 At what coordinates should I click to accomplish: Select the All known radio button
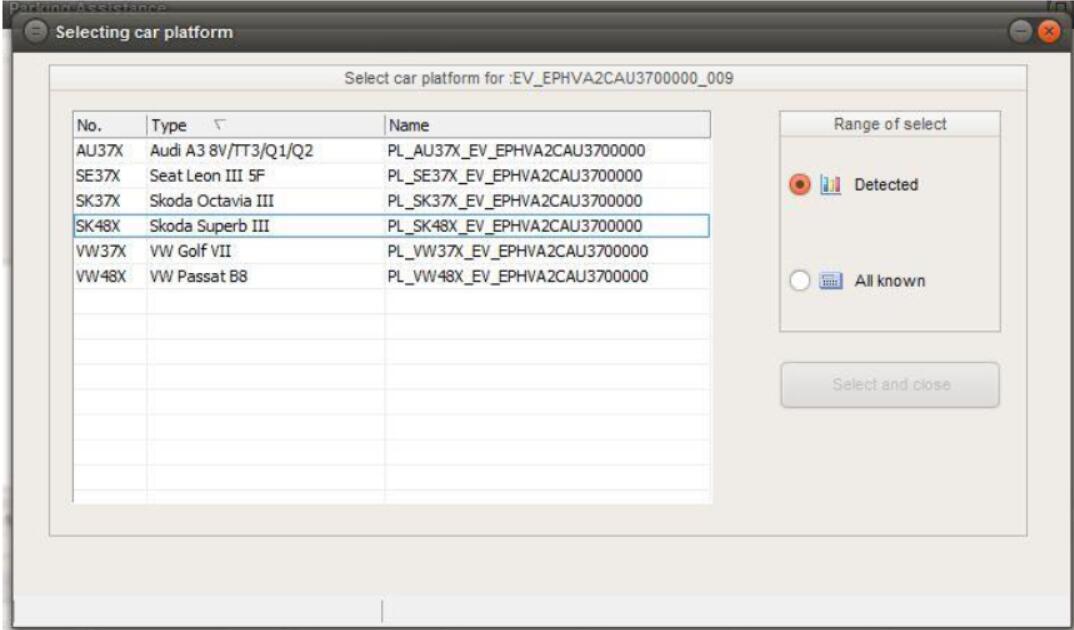coord(799,281)
